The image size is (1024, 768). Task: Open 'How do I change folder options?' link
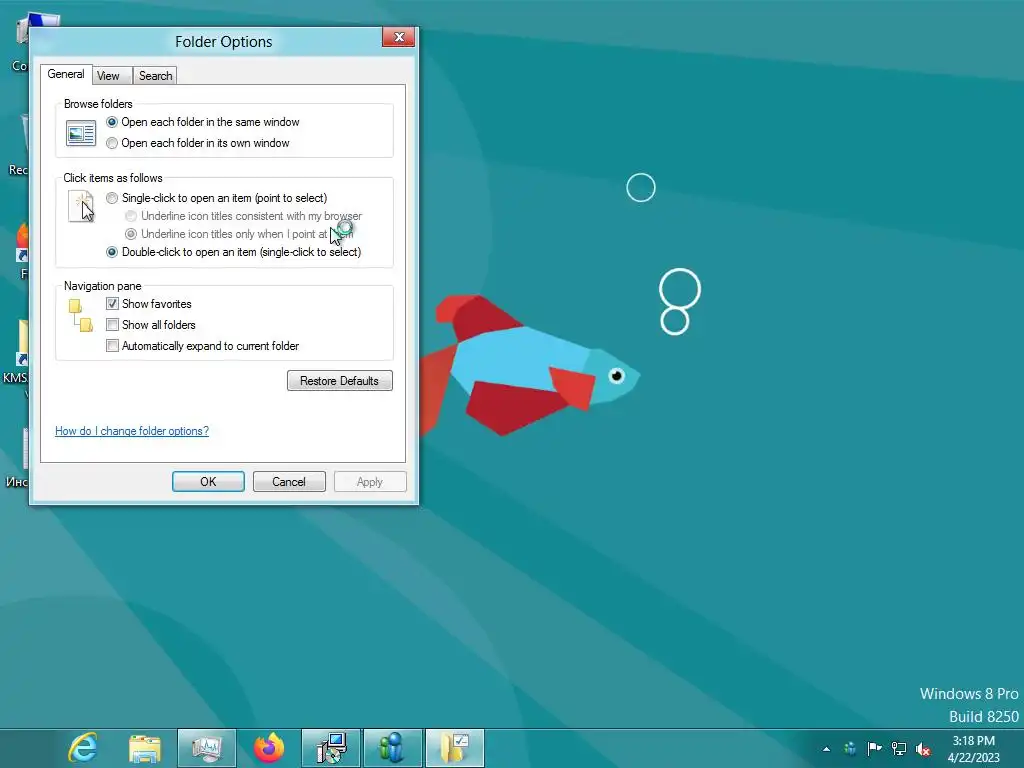tap(132, 431)
